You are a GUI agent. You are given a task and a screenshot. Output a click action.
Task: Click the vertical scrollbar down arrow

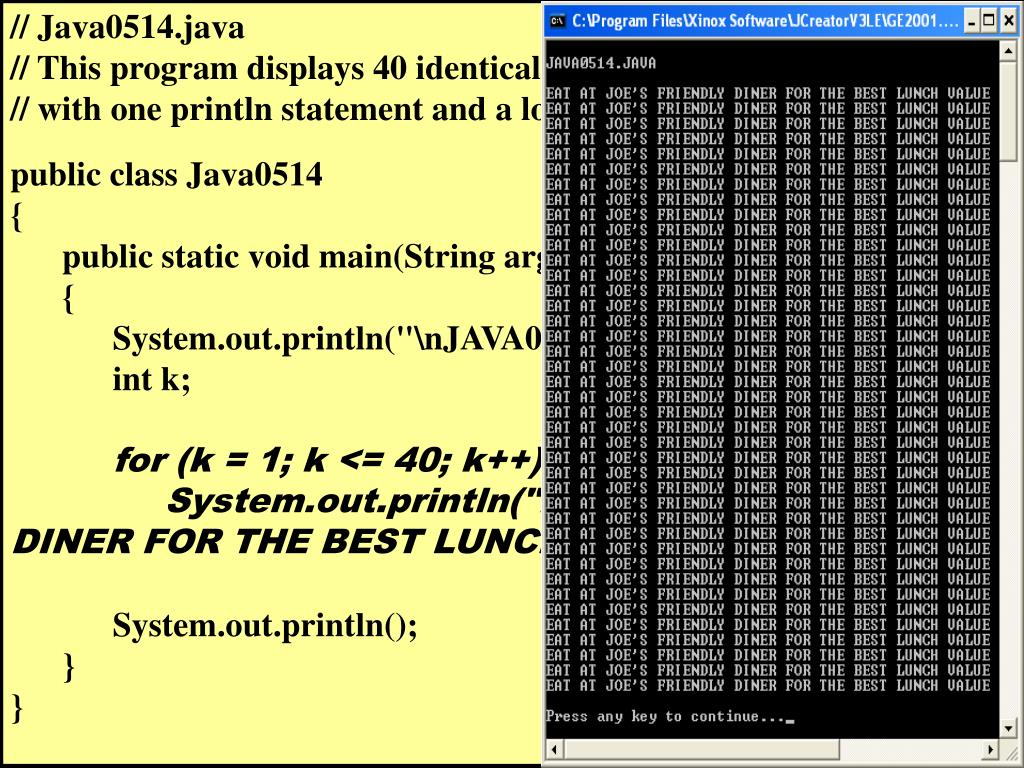tap(1008, 727)
